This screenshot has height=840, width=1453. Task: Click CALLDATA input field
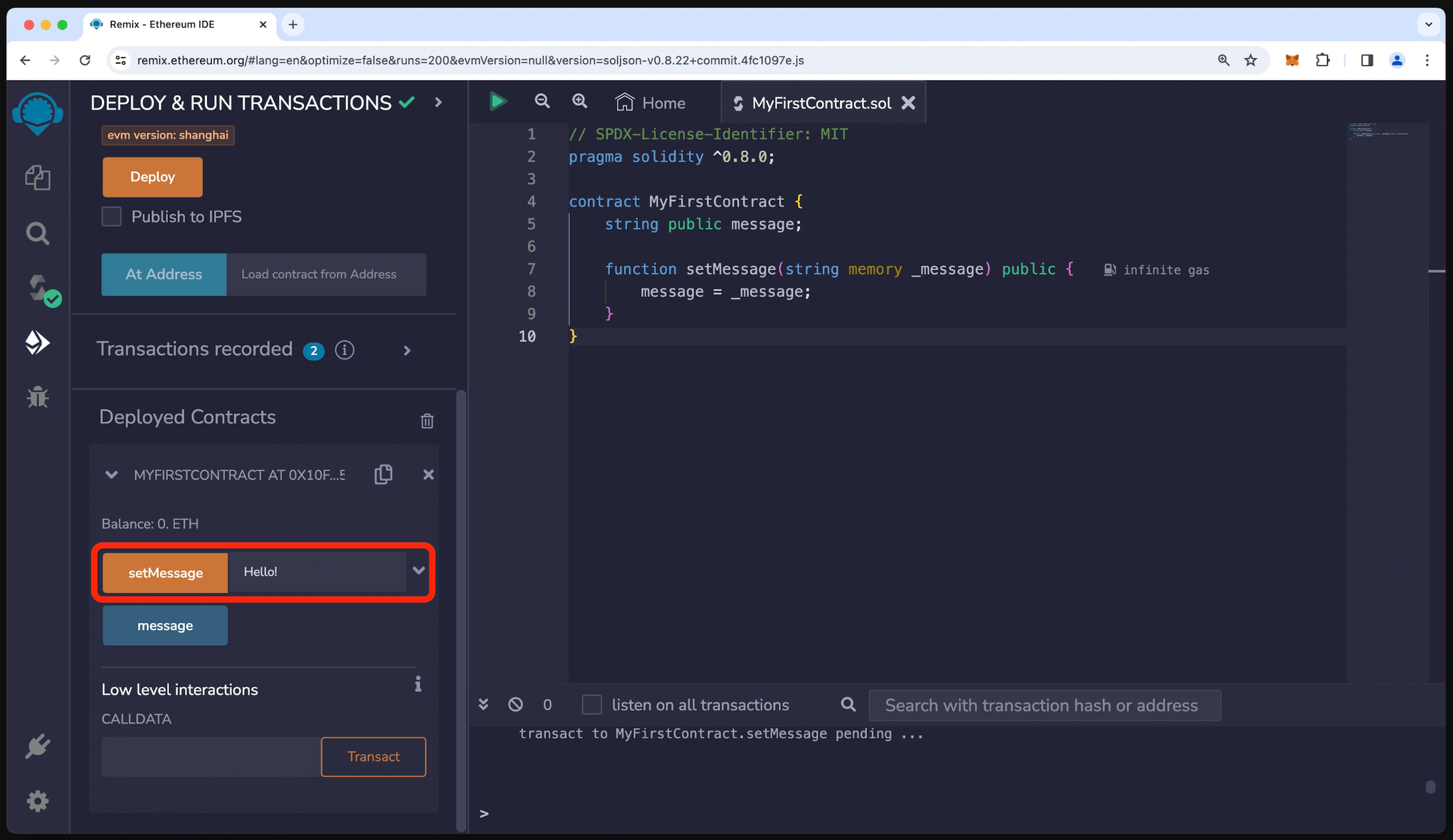click(211, 756)
